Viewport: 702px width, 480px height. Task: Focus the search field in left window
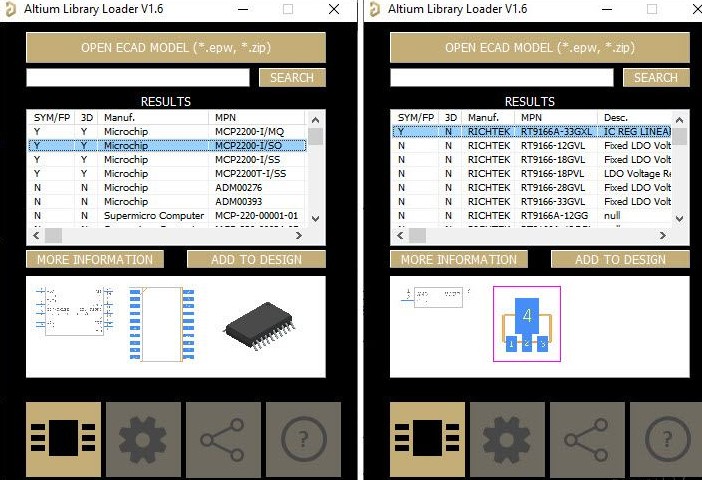click(138, 77)
